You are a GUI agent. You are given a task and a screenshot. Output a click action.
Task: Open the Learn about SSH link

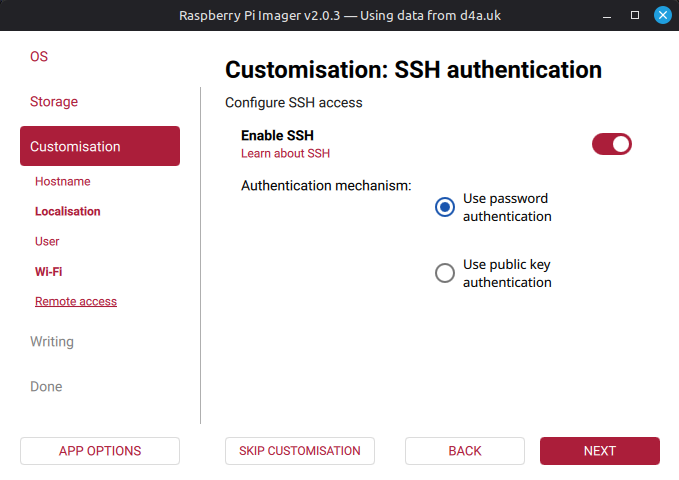coord(285,154)
